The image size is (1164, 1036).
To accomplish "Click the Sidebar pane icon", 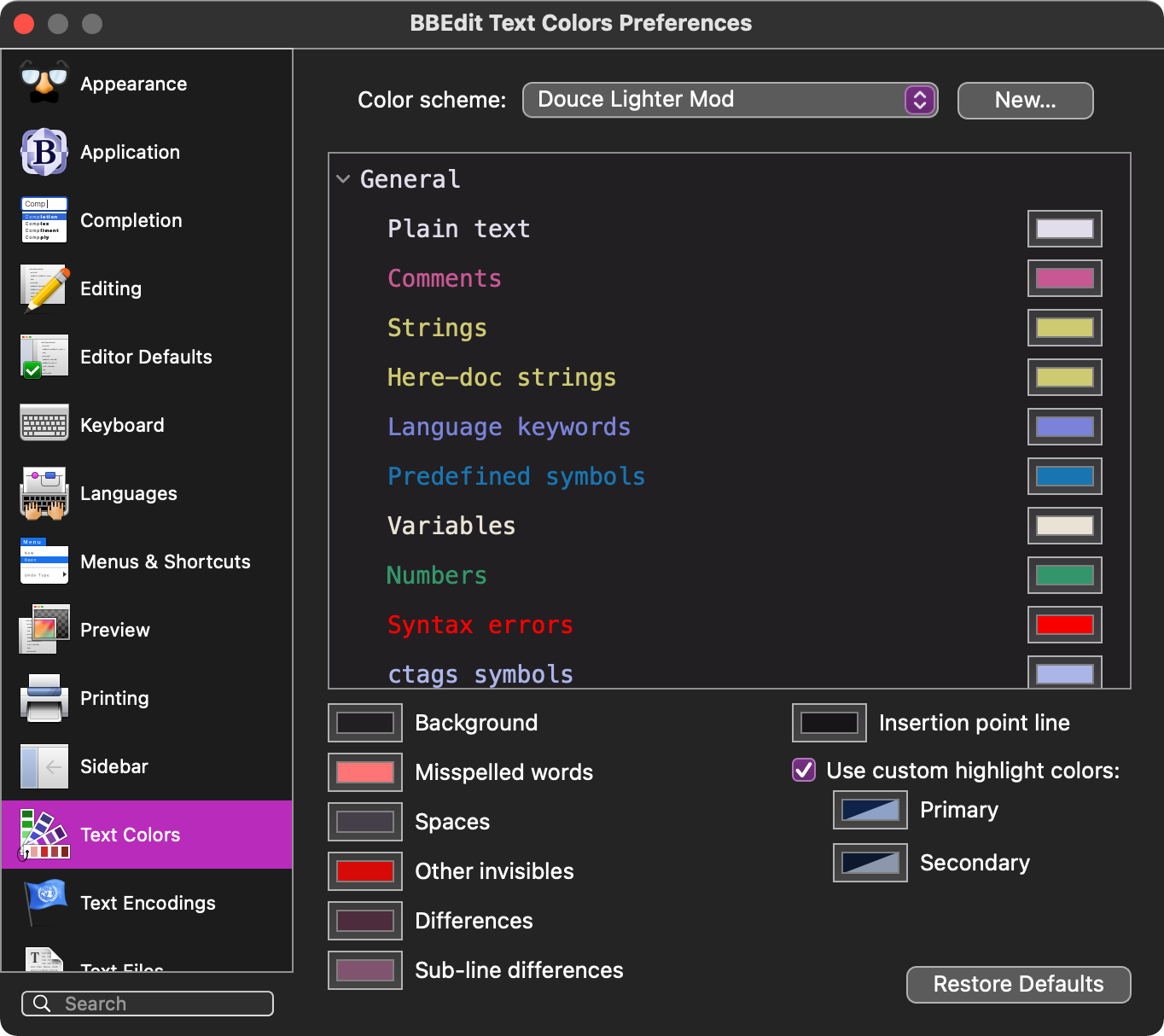I will 44,766.
